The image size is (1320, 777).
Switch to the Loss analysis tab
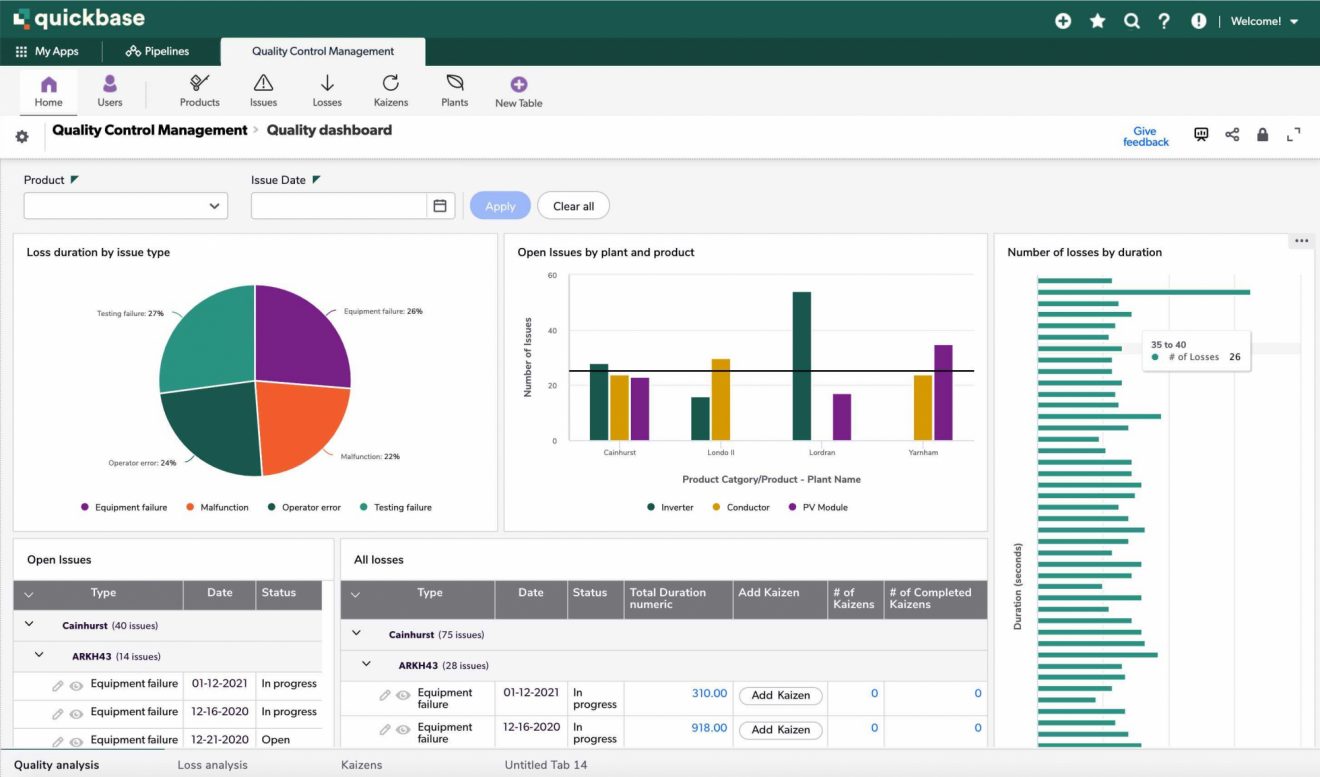pyautogui.click(x=212, y=765)
